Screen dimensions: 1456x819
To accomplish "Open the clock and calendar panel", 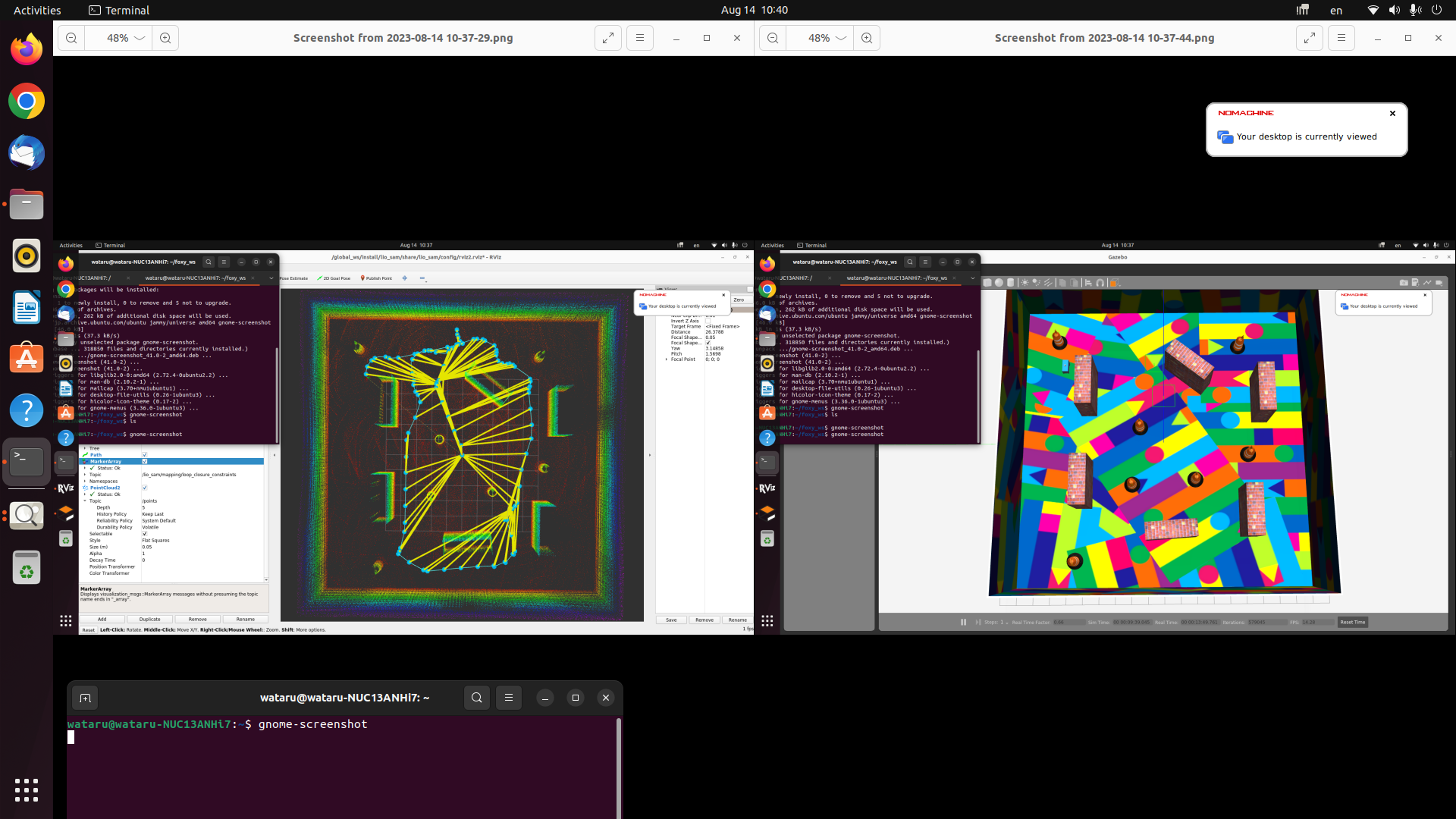I will pos(755,10).
